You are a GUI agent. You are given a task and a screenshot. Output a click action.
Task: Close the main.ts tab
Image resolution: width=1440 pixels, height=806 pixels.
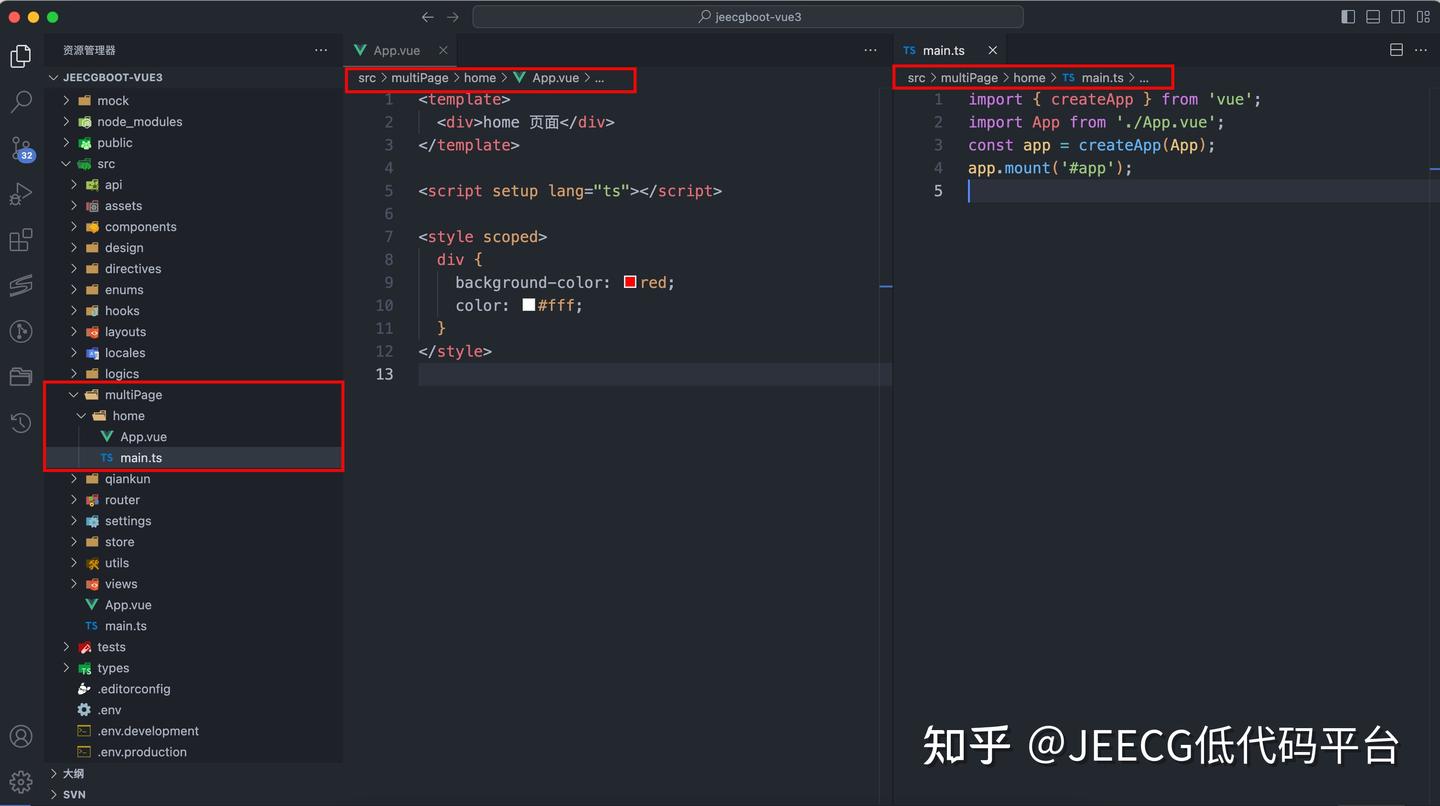[992, 50]
